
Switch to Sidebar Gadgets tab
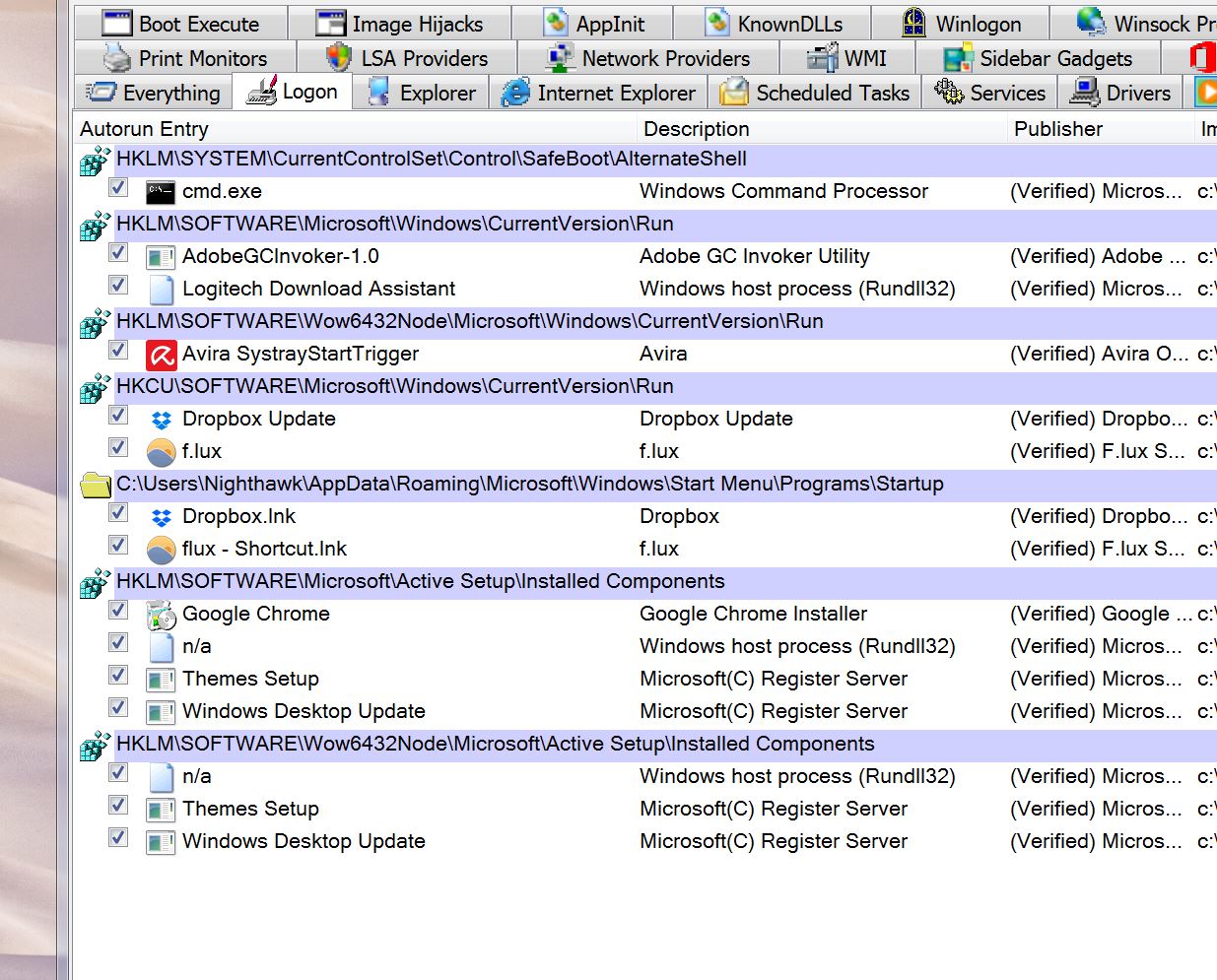pos(1039,58)
